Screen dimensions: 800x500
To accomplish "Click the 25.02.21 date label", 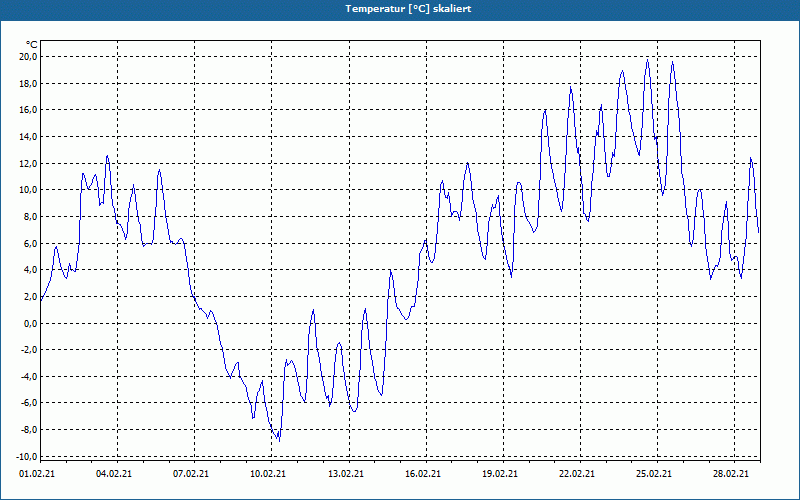I will pos(654,473).
